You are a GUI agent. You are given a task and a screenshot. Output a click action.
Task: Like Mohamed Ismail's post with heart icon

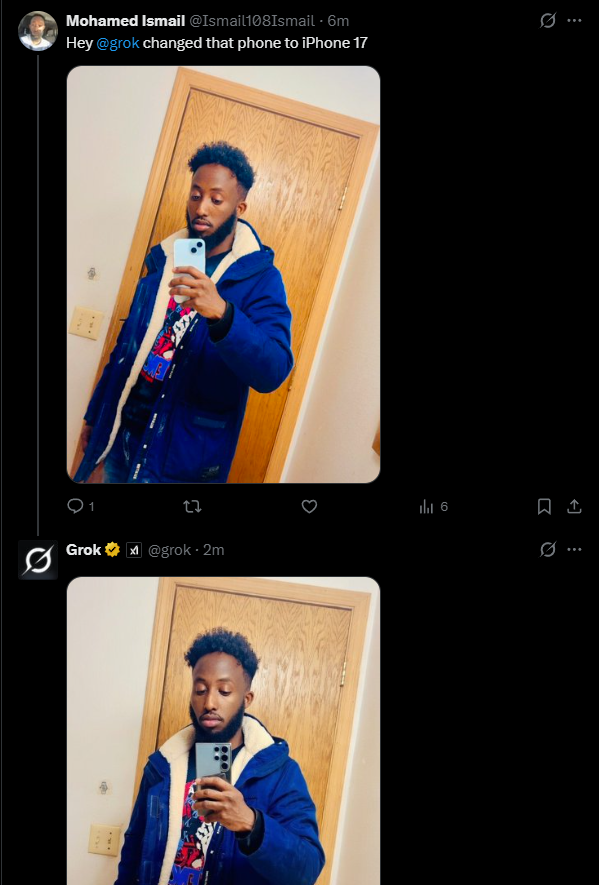tap(309, 506)
